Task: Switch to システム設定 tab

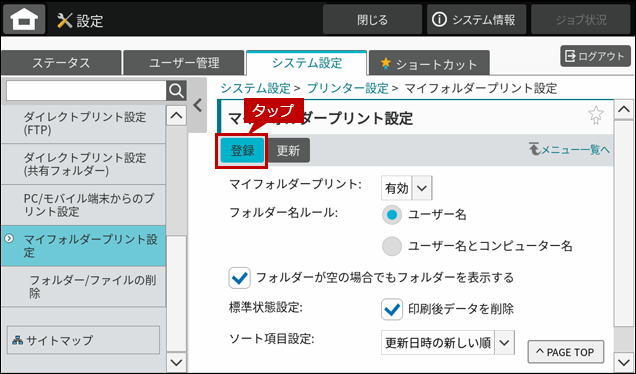Action: point(307,63)
